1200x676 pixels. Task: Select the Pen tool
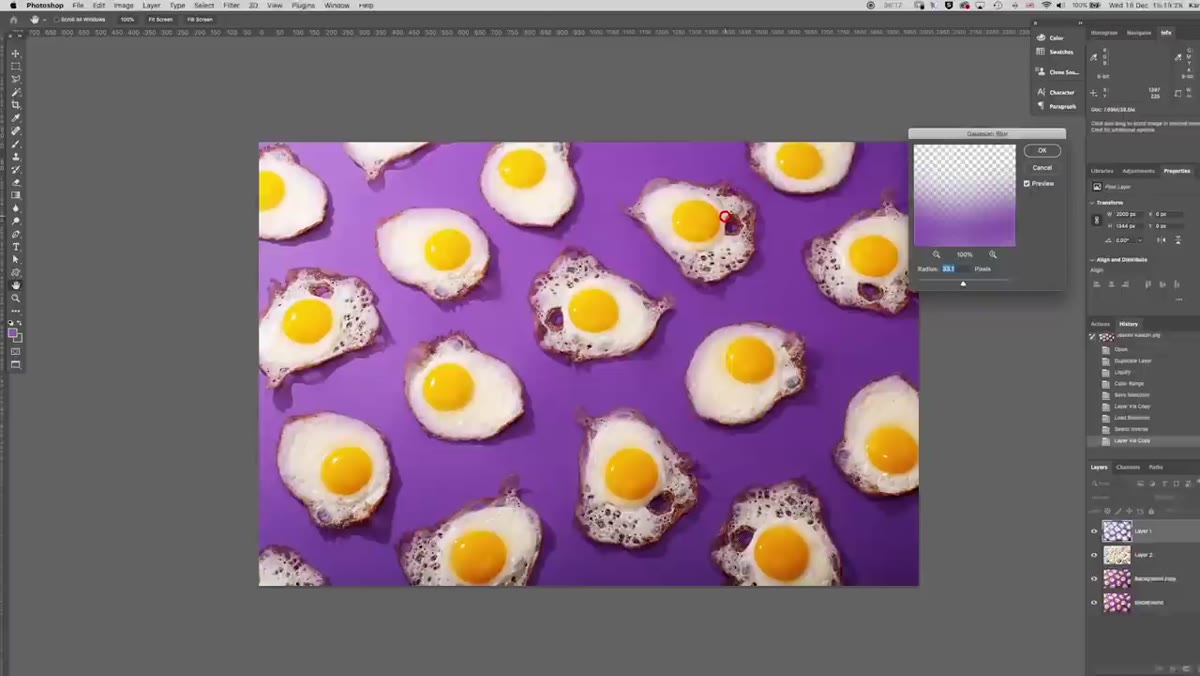(15, 234)
